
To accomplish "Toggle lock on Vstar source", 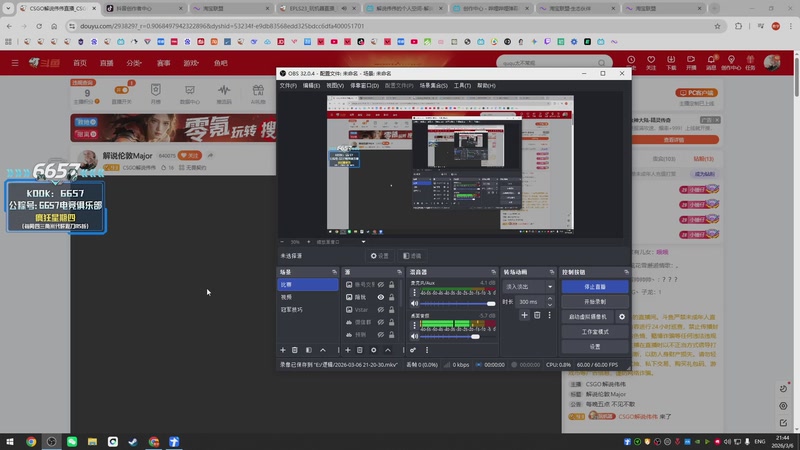I will pyautogui.click(x=392, y=310).
